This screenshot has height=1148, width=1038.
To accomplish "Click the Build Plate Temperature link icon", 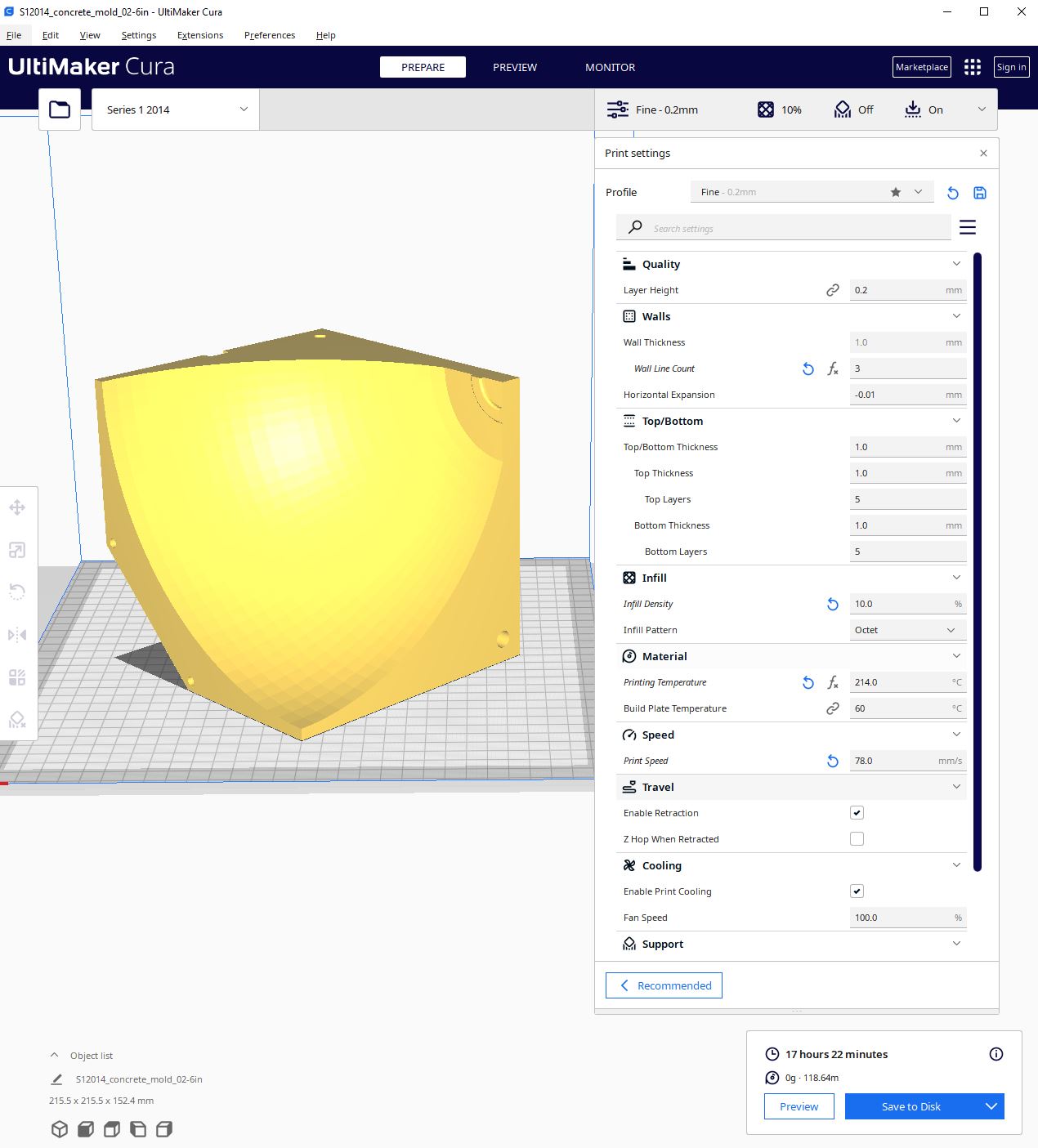I will (x=833, y=708).
